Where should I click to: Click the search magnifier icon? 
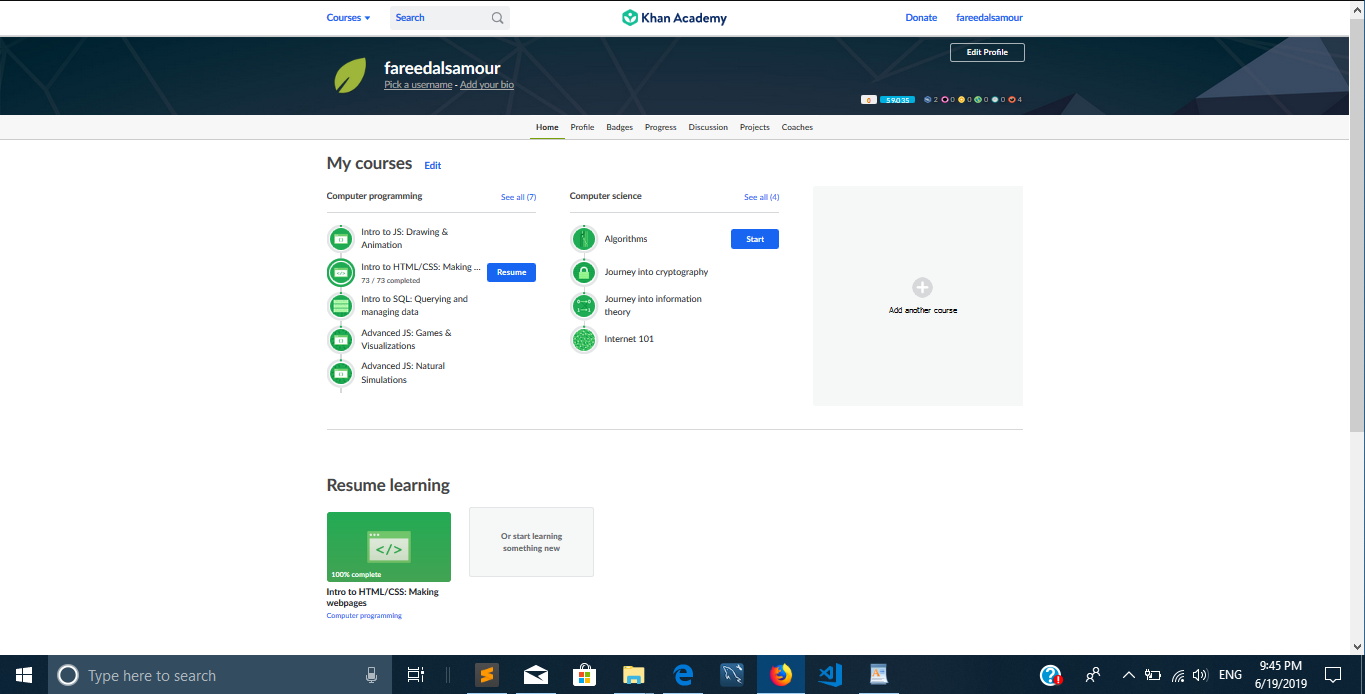498,18
